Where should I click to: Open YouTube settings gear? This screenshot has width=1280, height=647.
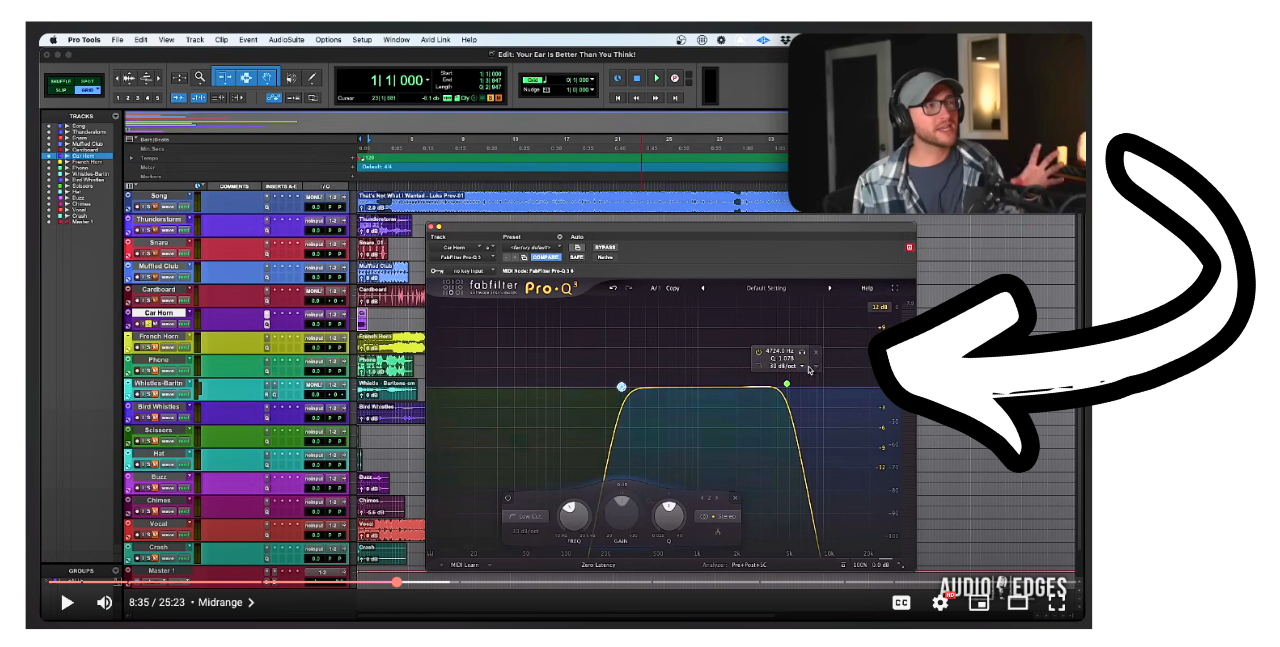point(940,602)
